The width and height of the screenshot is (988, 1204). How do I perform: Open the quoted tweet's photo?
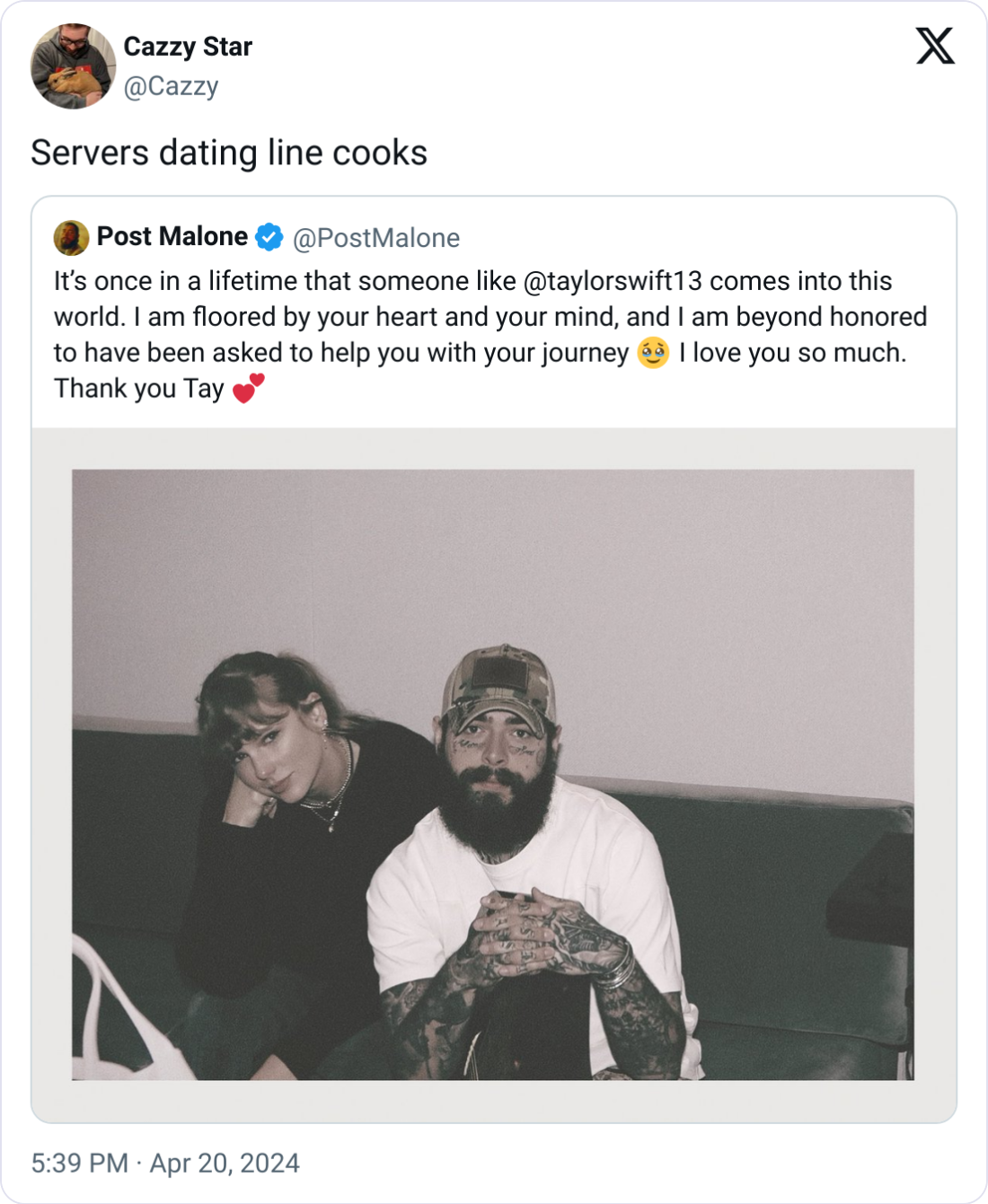pyautogui.click(x=492, y=774)
